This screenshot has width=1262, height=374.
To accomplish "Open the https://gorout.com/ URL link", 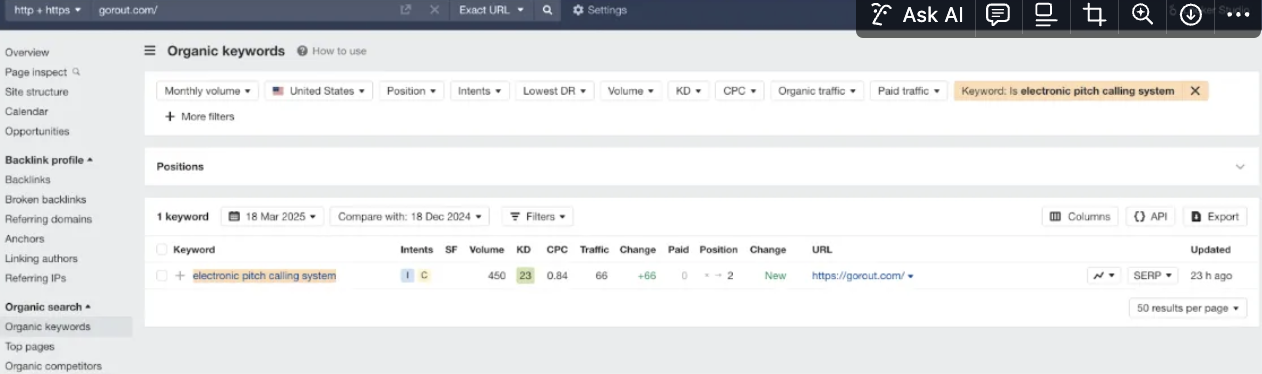I will click(858, 276).
